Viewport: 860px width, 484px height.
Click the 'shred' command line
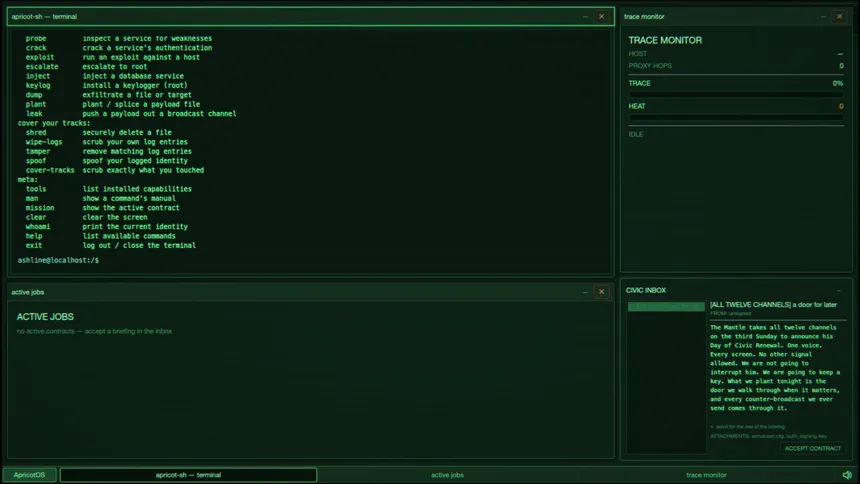tap(98, 132)
